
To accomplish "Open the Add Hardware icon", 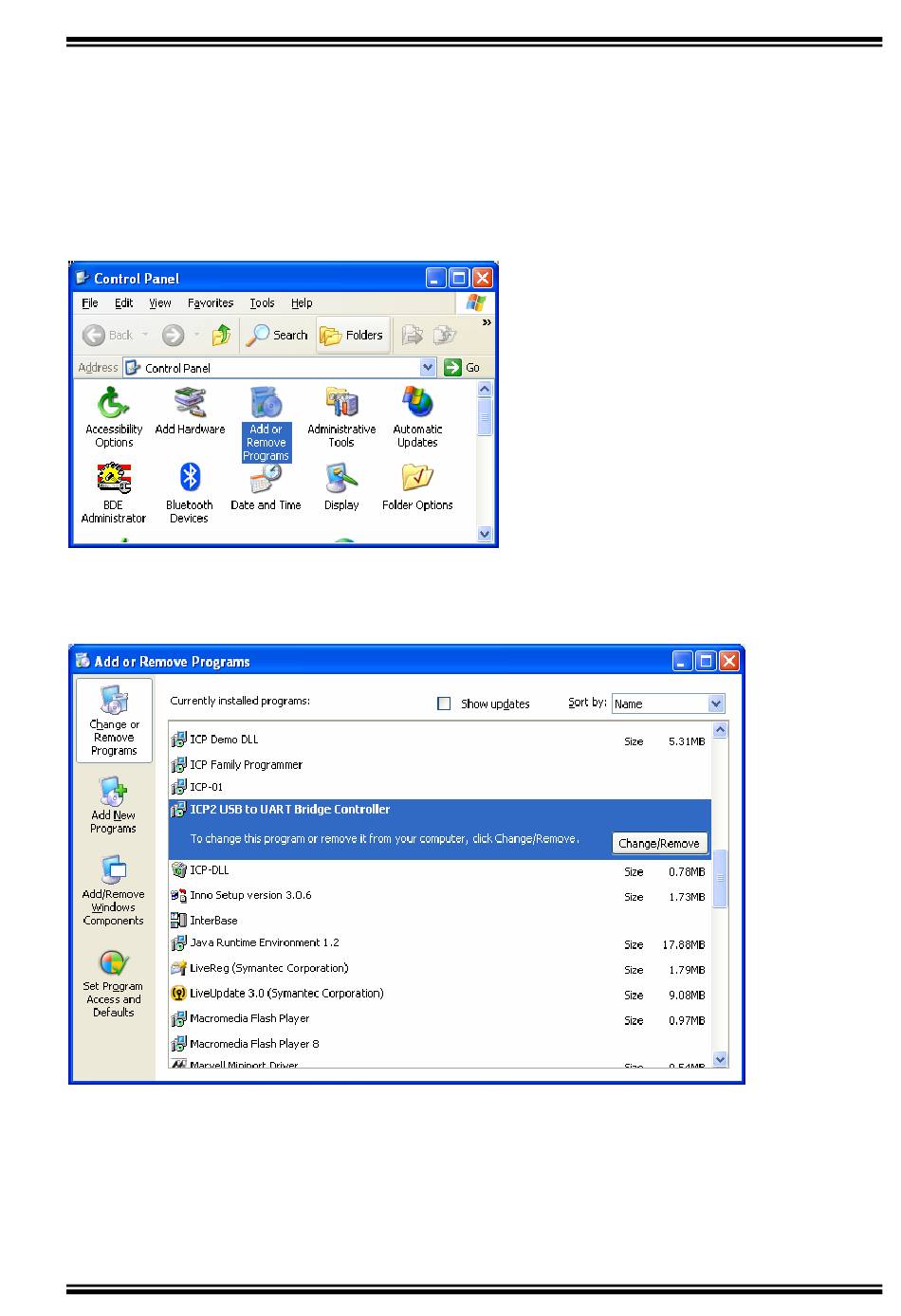I will tap(190, 411).
